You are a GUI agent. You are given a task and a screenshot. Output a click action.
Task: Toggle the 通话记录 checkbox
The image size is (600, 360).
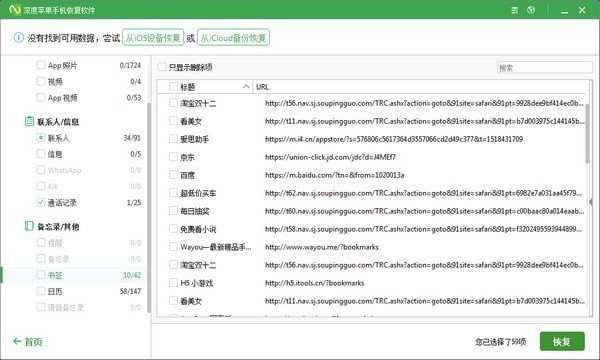41,202
